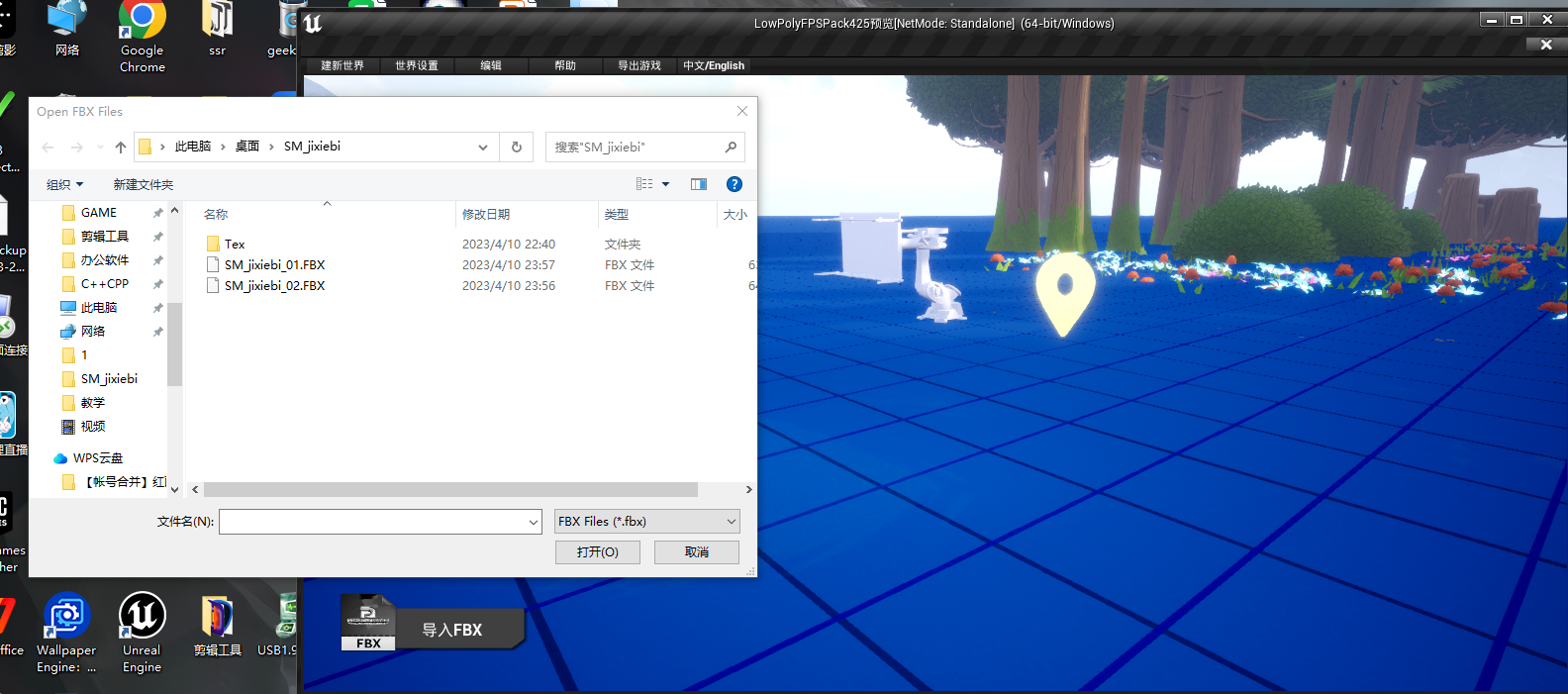Screen dimensions: 1568x694
Task: Click 新建文件夹 button
Action: click(144, 185)
